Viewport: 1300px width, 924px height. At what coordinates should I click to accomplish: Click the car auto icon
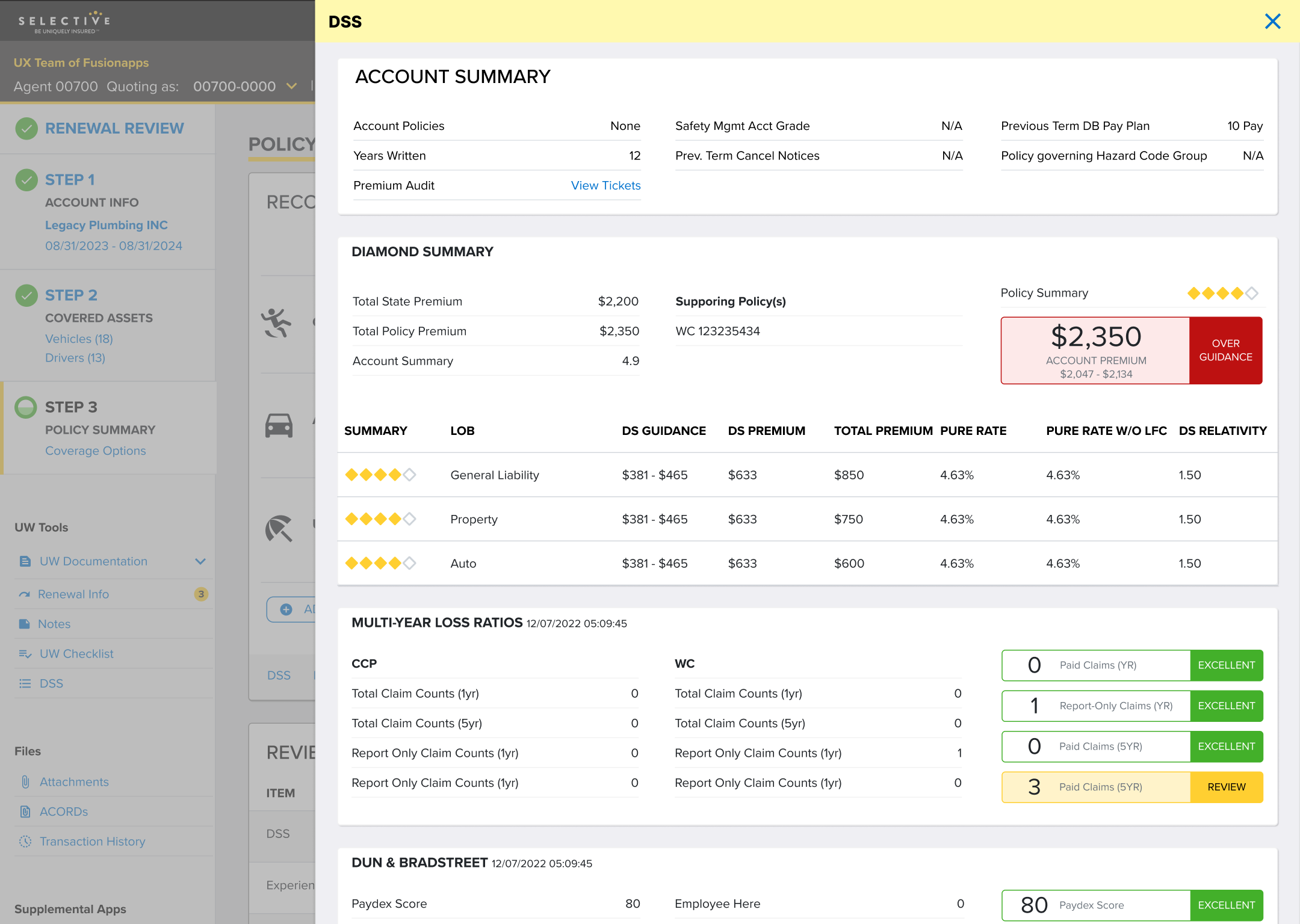click(x=279, y=426)
